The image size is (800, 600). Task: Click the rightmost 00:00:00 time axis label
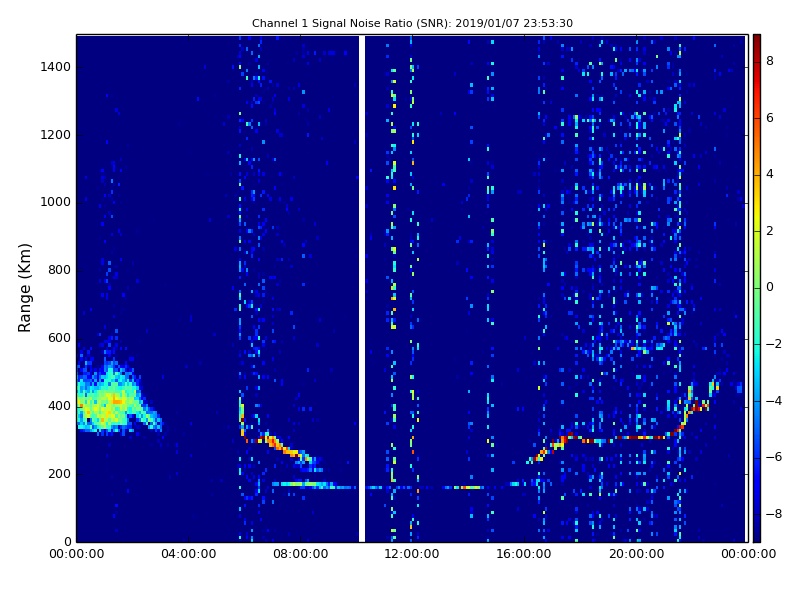(748, 554)
